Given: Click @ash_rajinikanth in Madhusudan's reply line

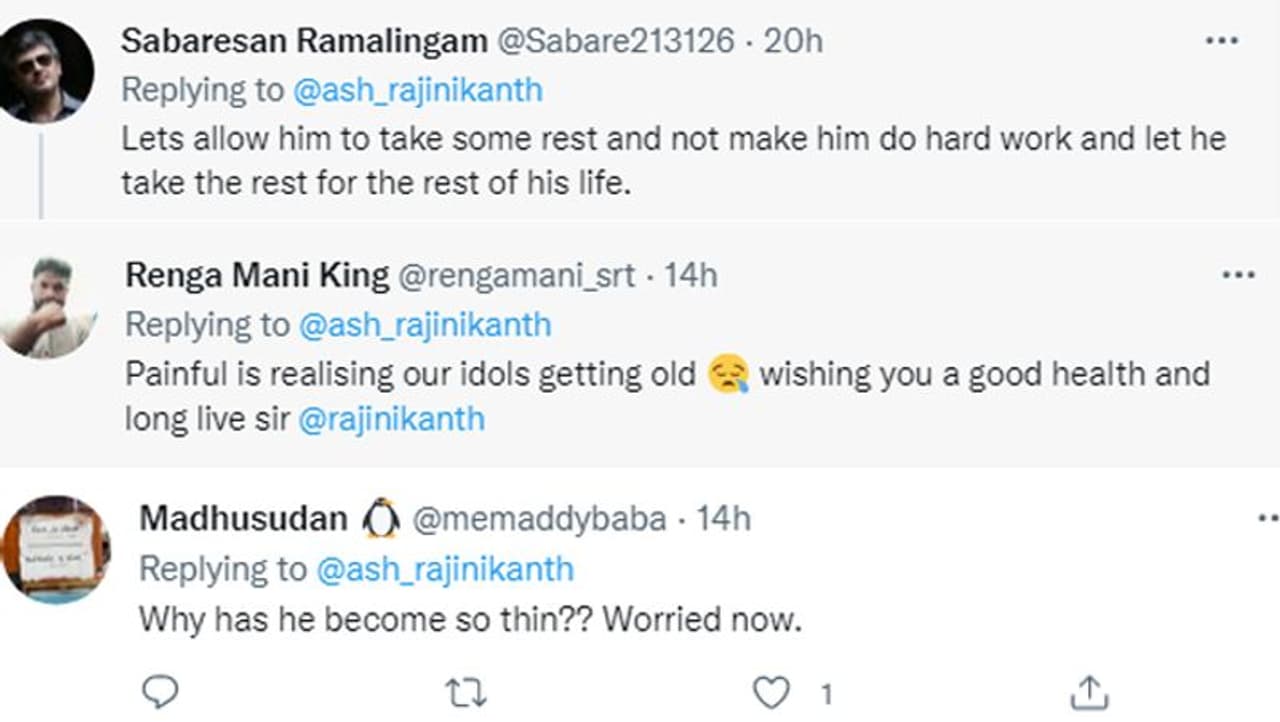Looking at the screenshot, I should point(444,569).
